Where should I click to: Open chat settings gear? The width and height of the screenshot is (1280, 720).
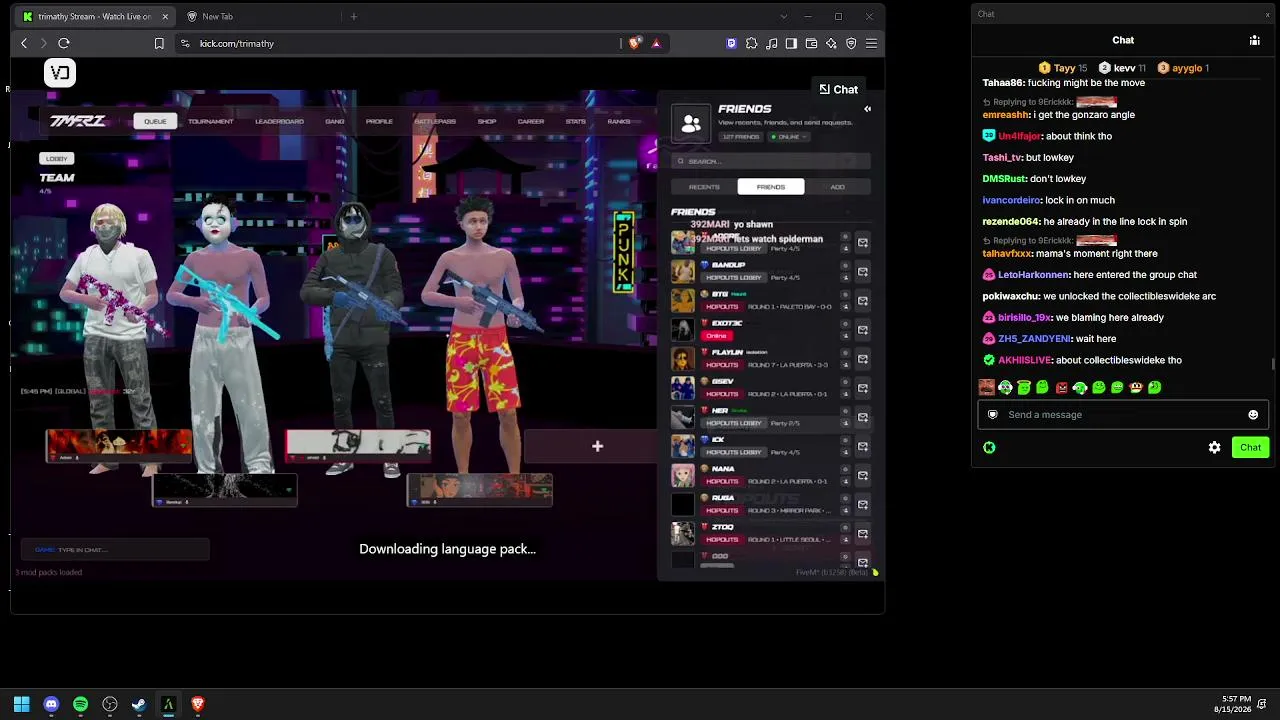[1214, 448]
